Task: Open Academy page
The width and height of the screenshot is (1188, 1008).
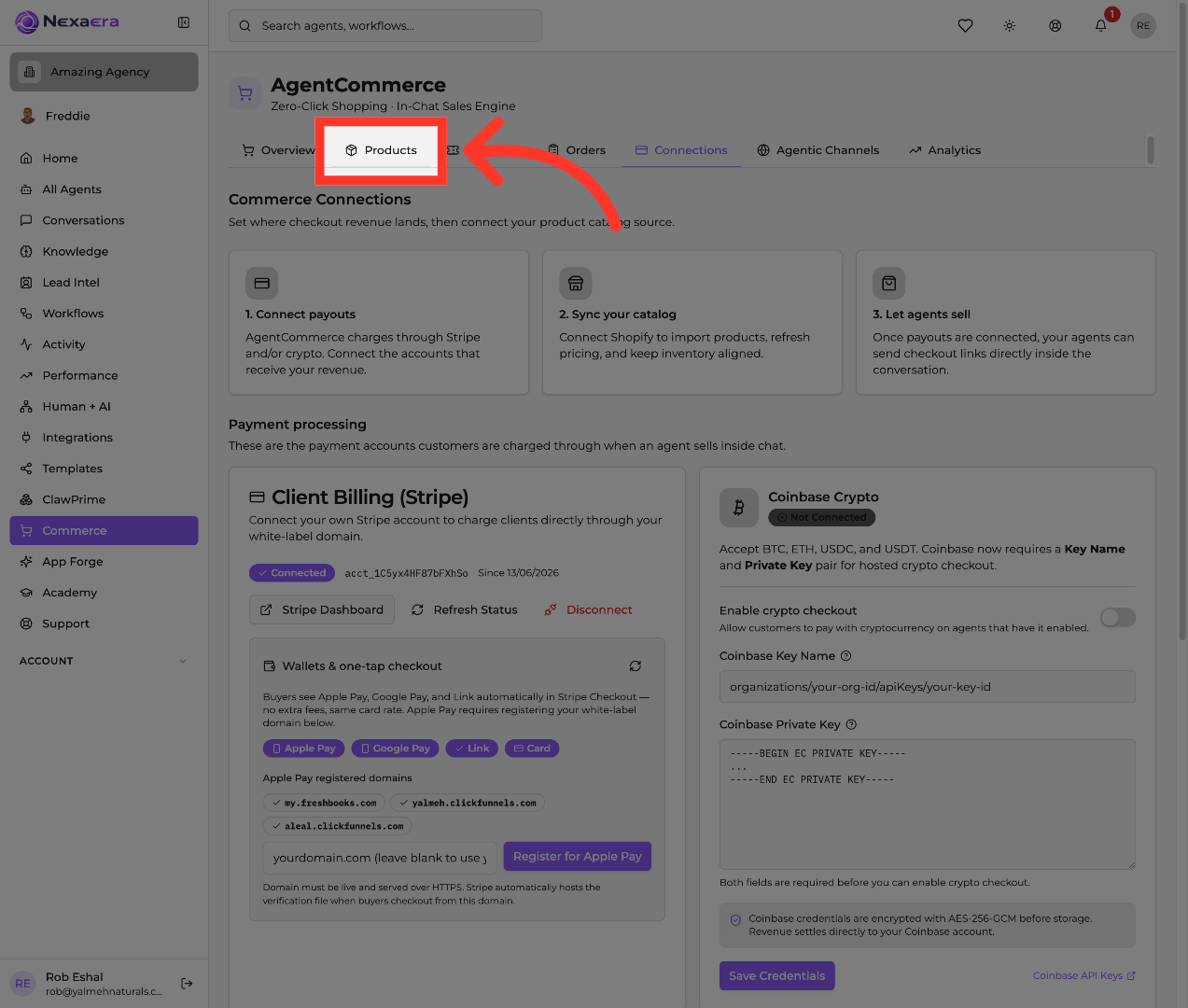Action: (x=104, y=593)
